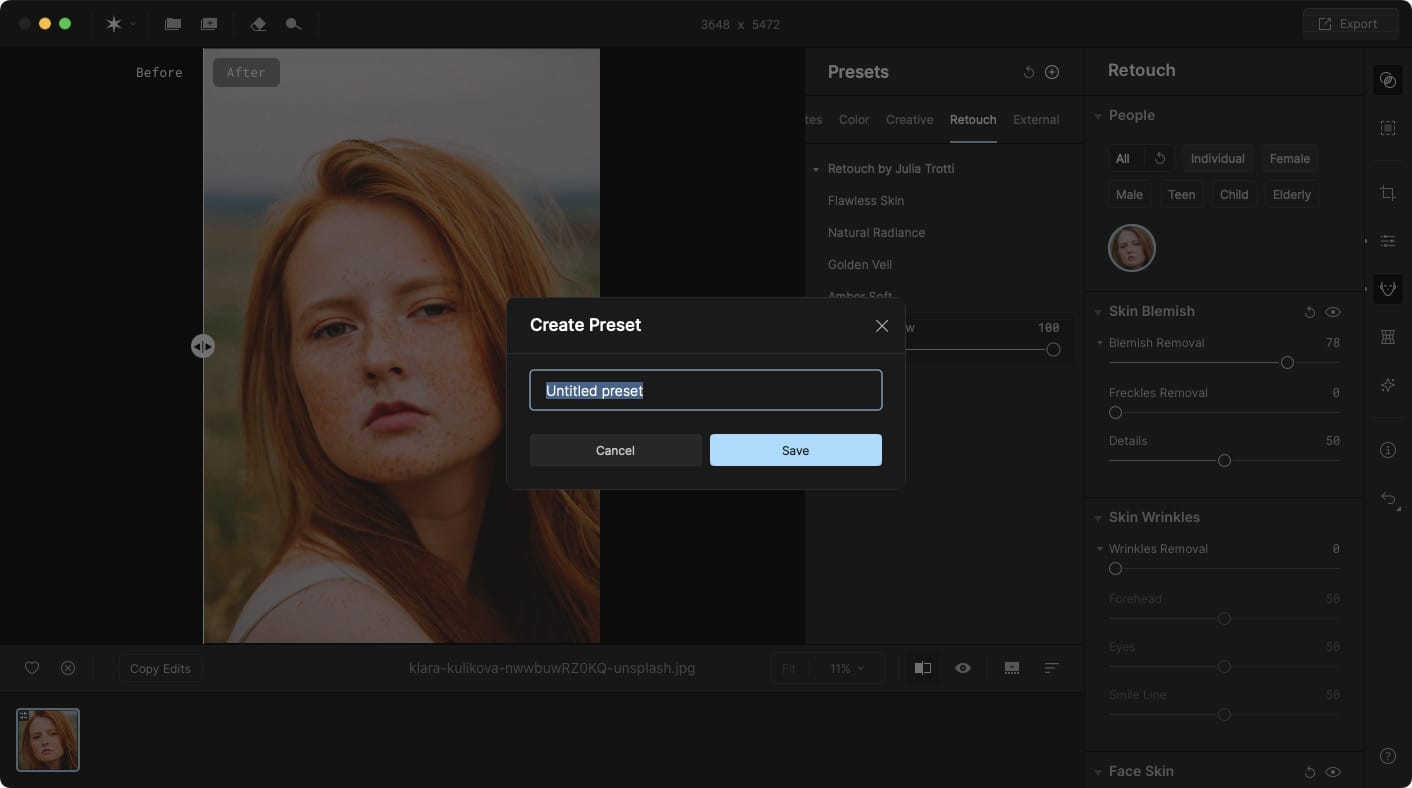Viewport: 1412px width, 788px height.
Task: Toggle Face Skin visibility eye
Action: [1333, 772]
